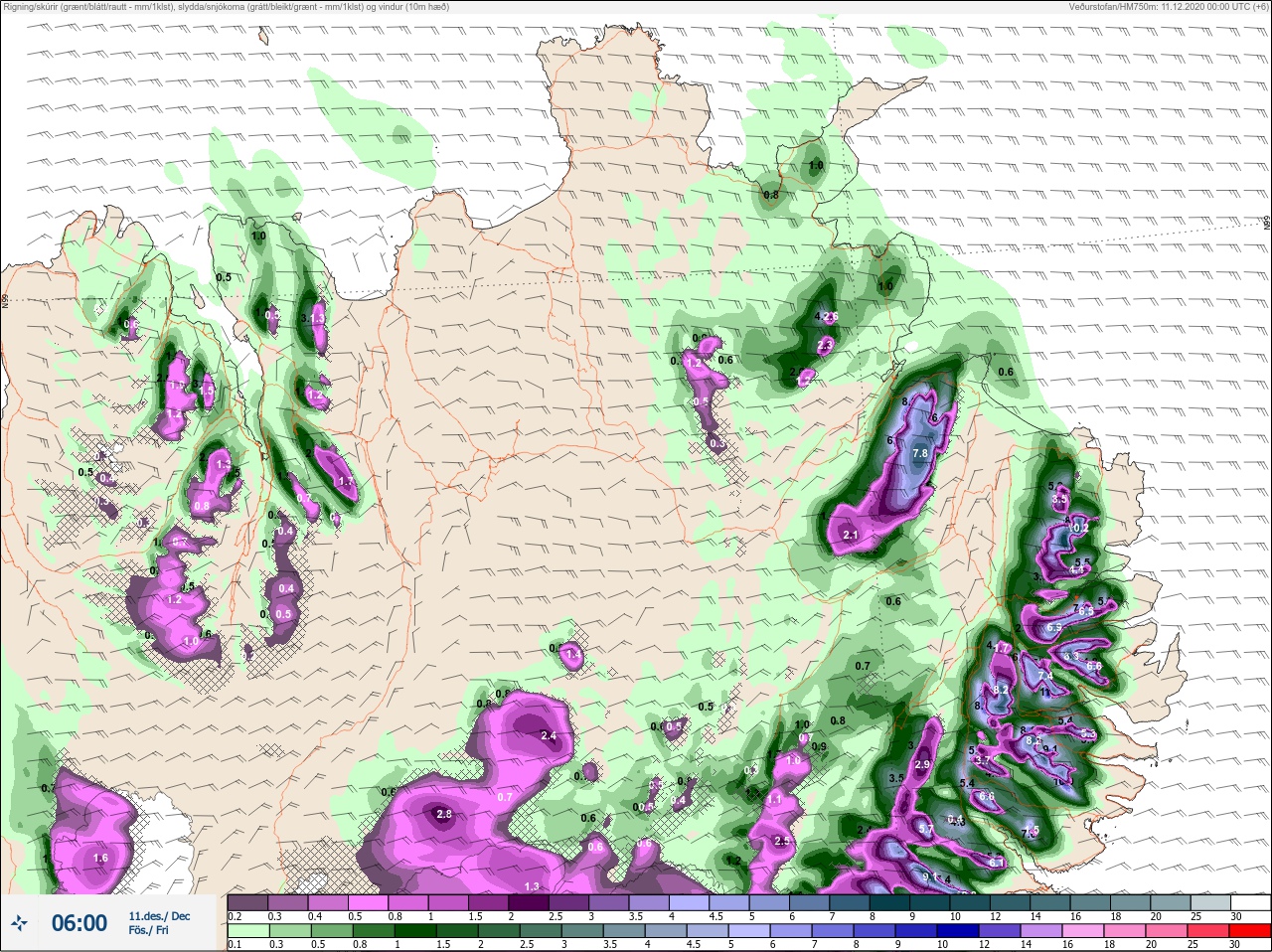Click the 2.8 value in the purple area

[444, 814]
